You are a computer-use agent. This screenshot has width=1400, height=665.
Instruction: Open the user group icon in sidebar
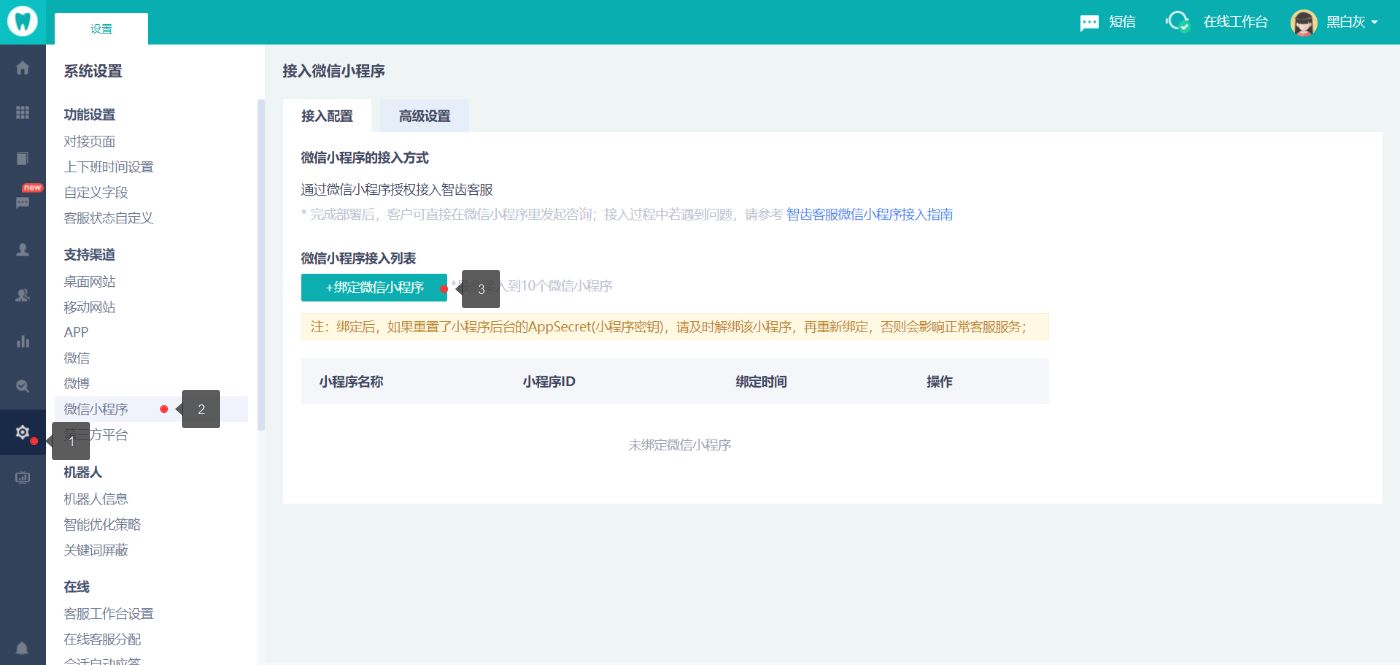pyautogui.click(x=22, y=295)
